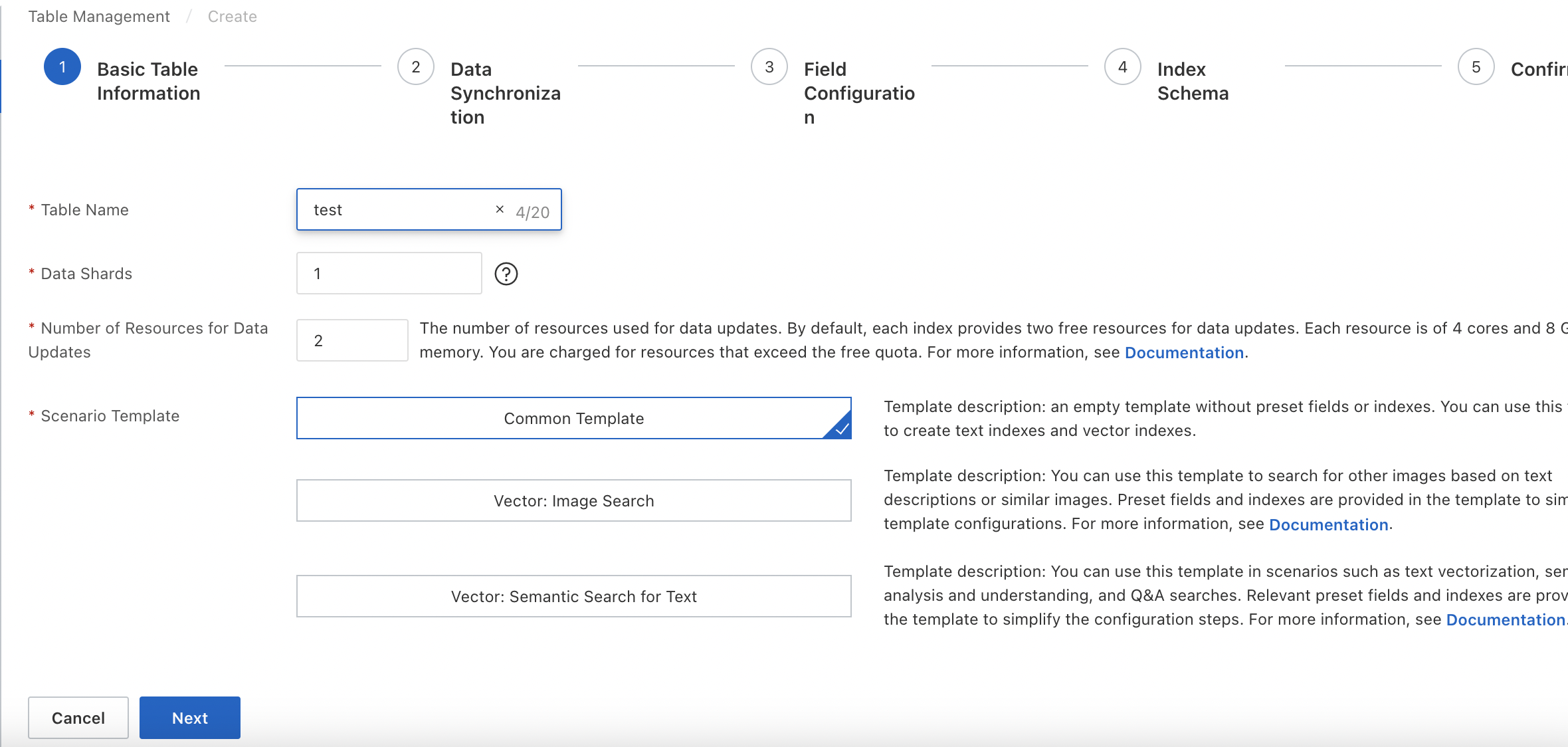Viewport: 1568px width, 747px height.
Task: Select Vector: Semantic Search for Text template
Action: click(573, 596)
